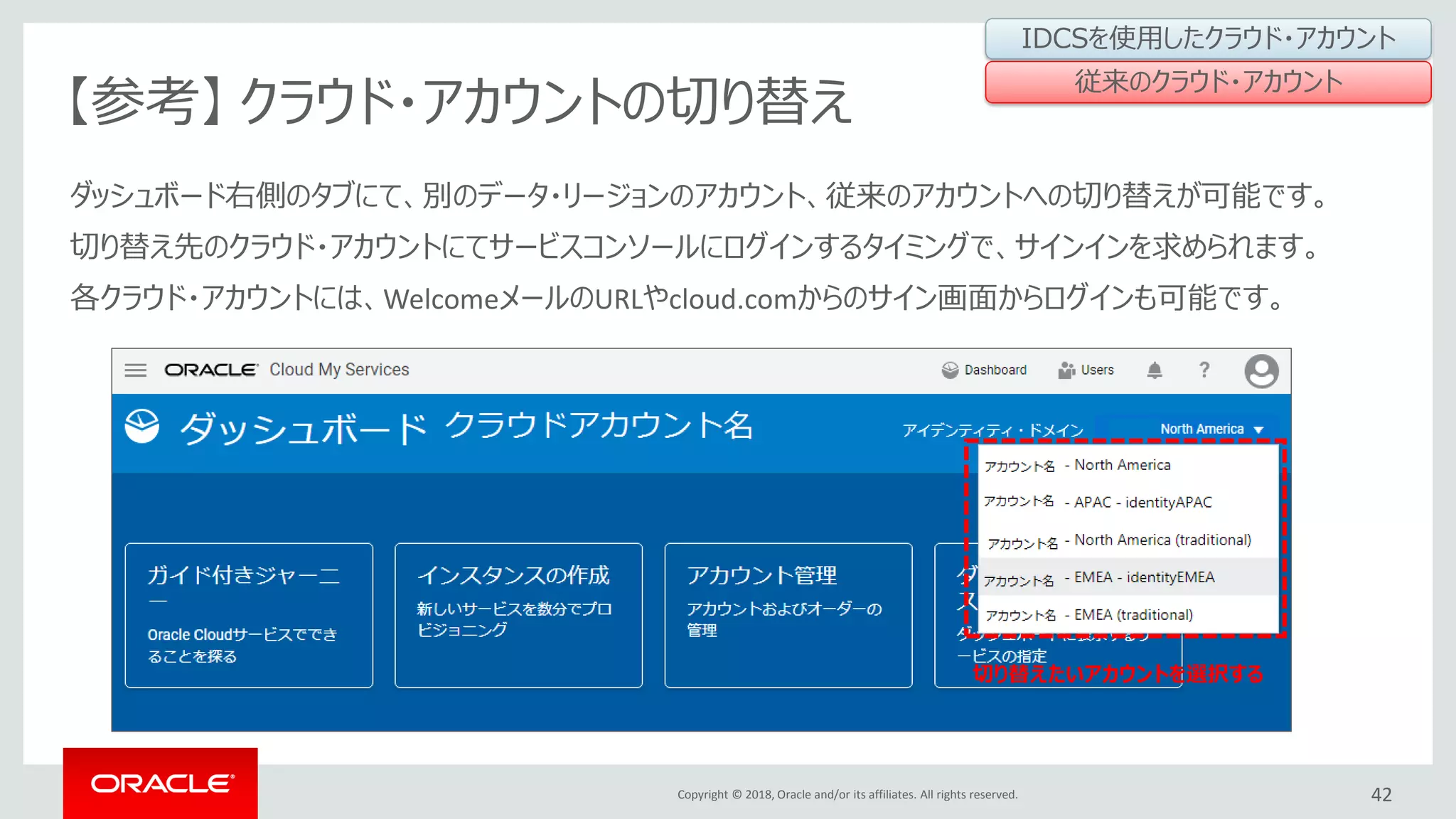Image resolution: width=1456 pixels, height=819 pixels.
Task: Open the アカウント管理 tile
Action: (x=788, y=615)
